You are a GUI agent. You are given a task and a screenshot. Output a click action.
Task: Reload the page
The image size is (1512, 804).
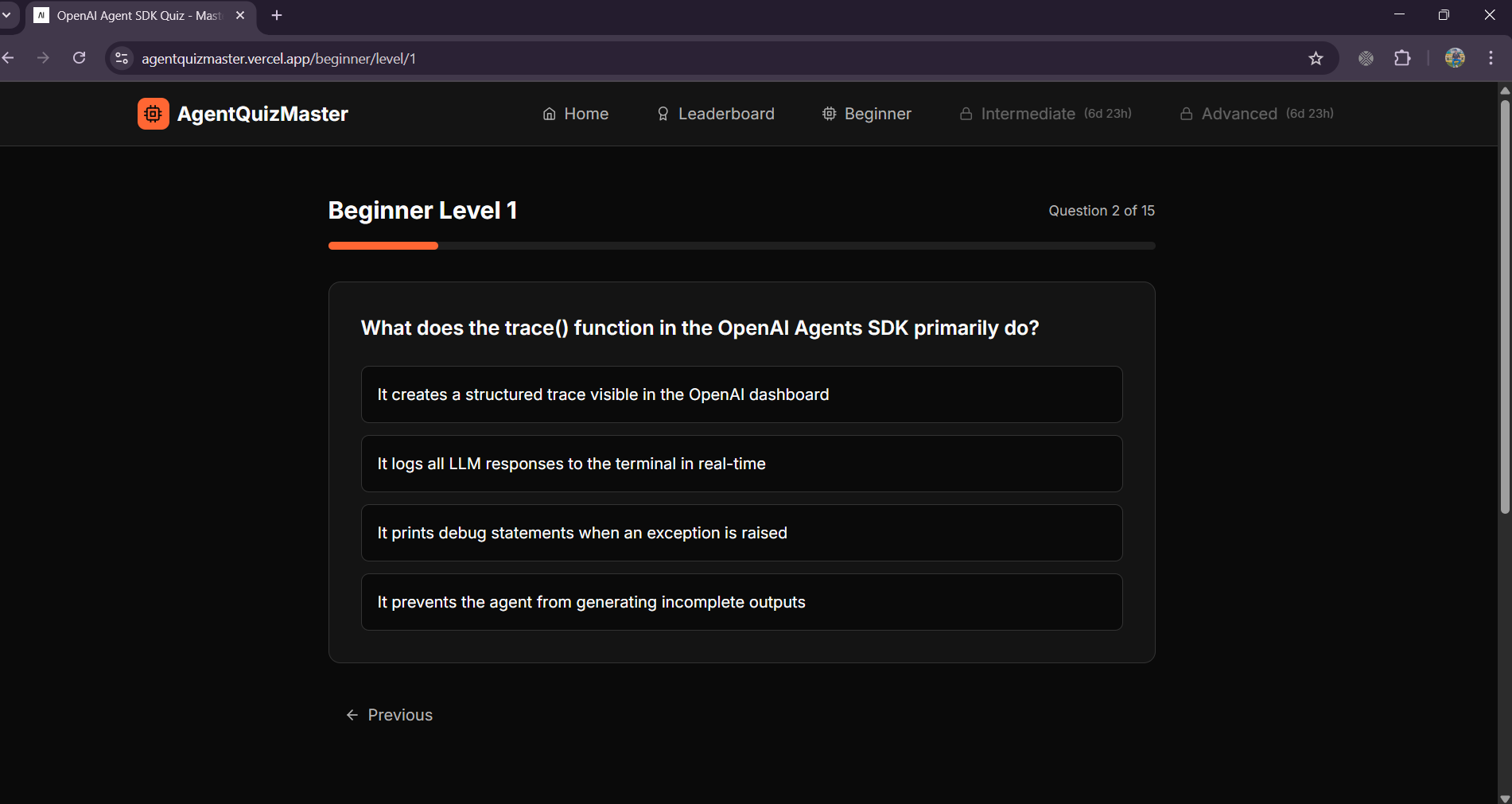coord(80,58)
